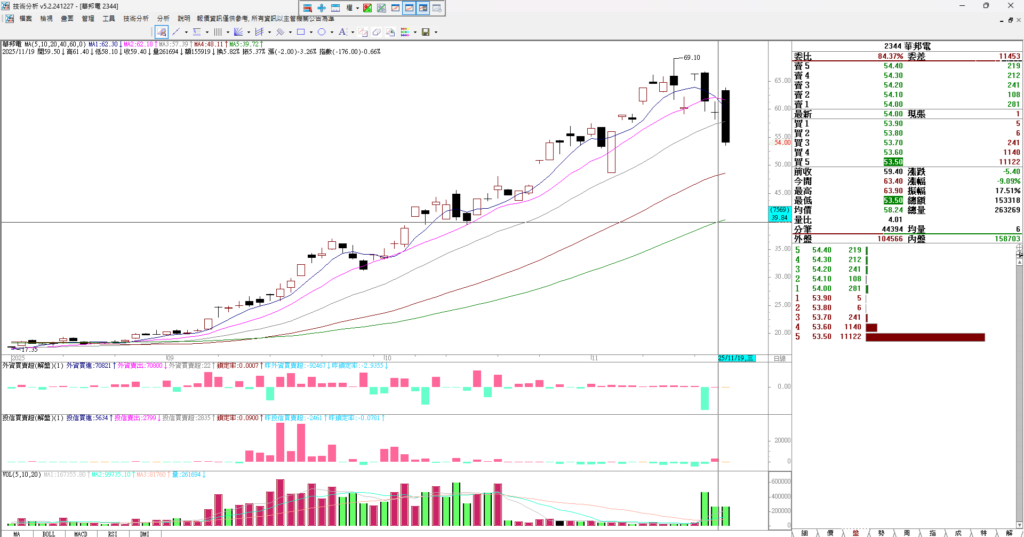1024x537 pixels.
Task: Choose the ellipse drawing tool
Action: click(x=321, y=32)
